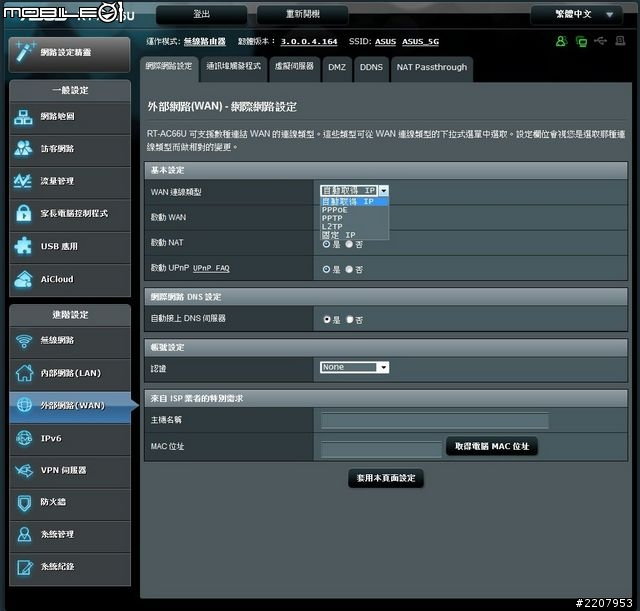This screenshot has height=611, width=640.
Task: Click the USB status icon at top right
Action: coord(599,42)
